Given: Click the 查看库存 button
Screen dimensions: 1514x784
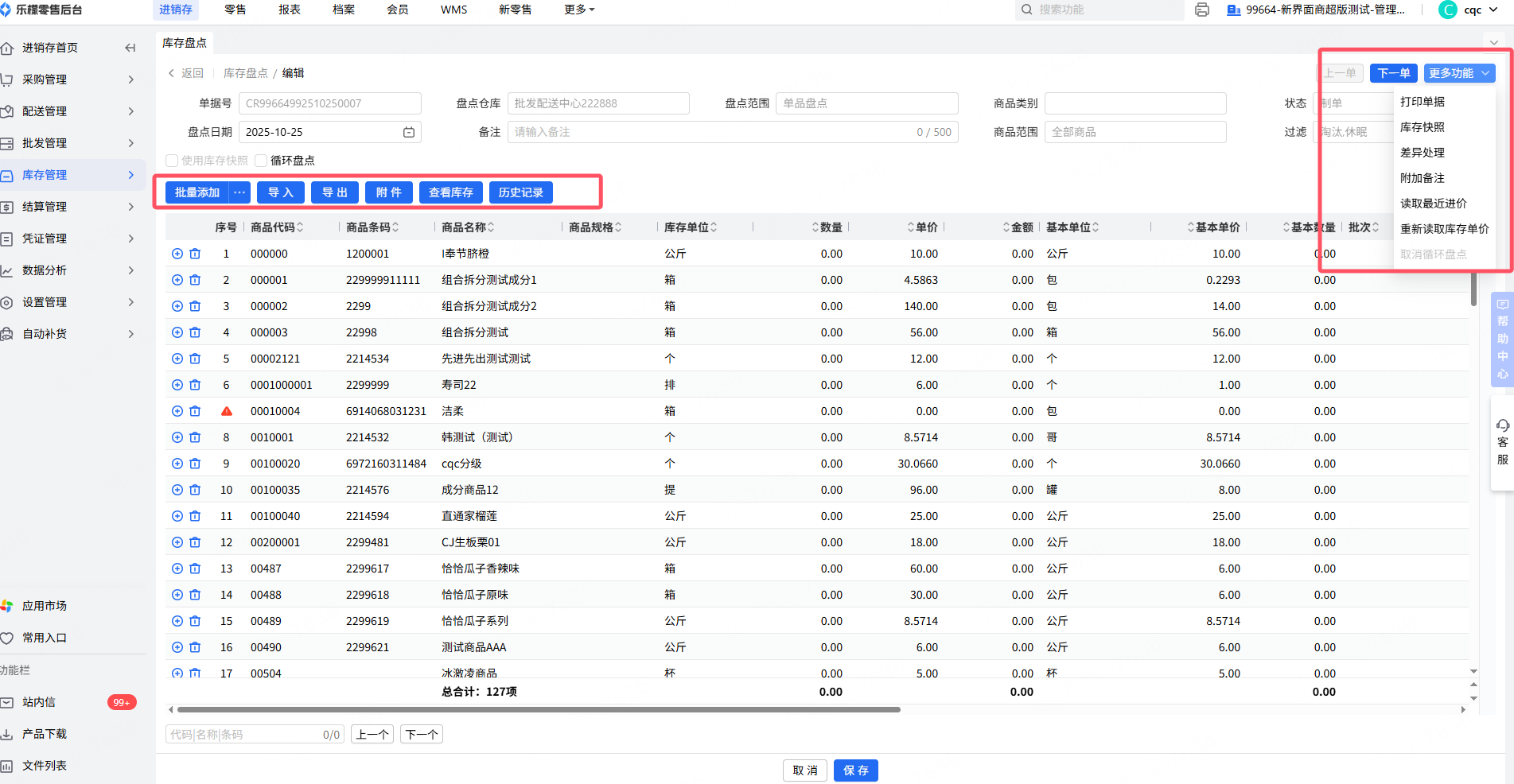Looking at the screenshot, I should click(x=450, y=192).
